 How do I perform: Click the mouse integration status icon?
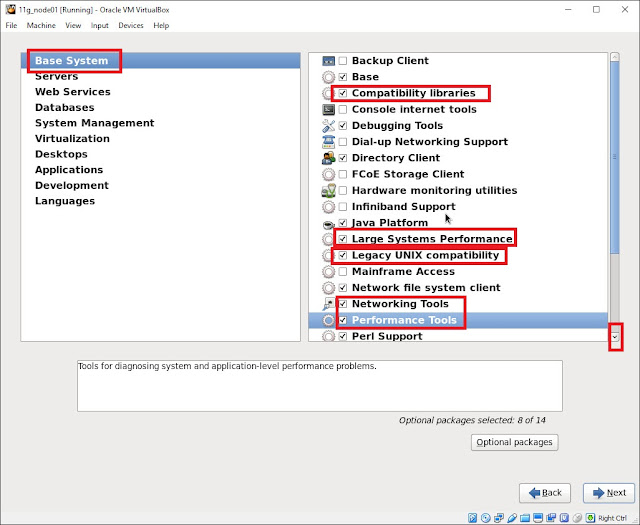point(577,518)
